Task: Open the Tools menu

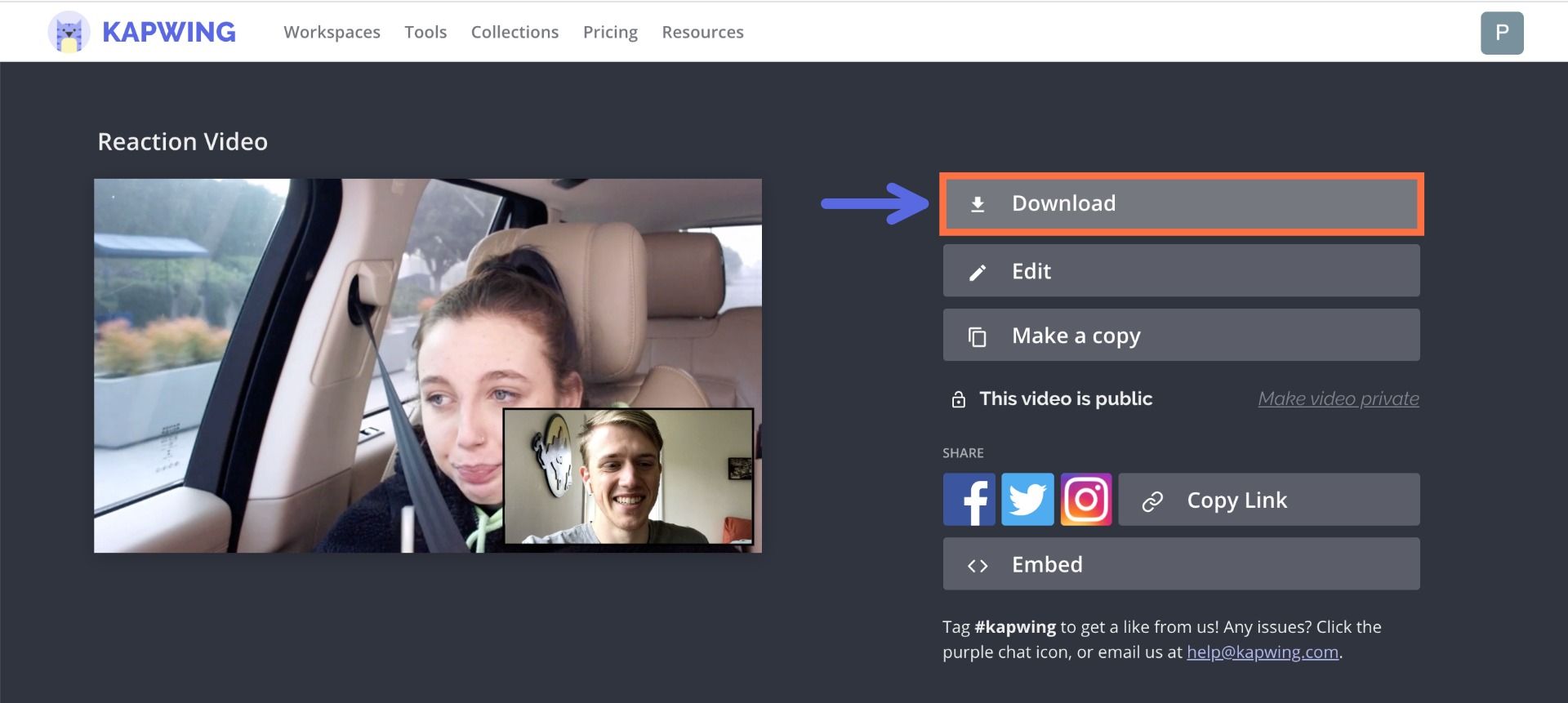Action: click(425, 32)
